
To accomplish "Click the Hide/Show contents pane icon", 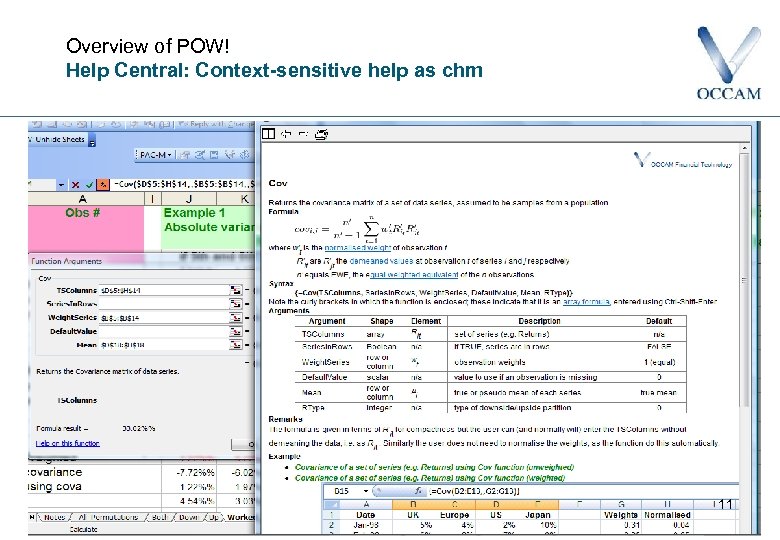I will pyautogui.click(x=269, y=134).
